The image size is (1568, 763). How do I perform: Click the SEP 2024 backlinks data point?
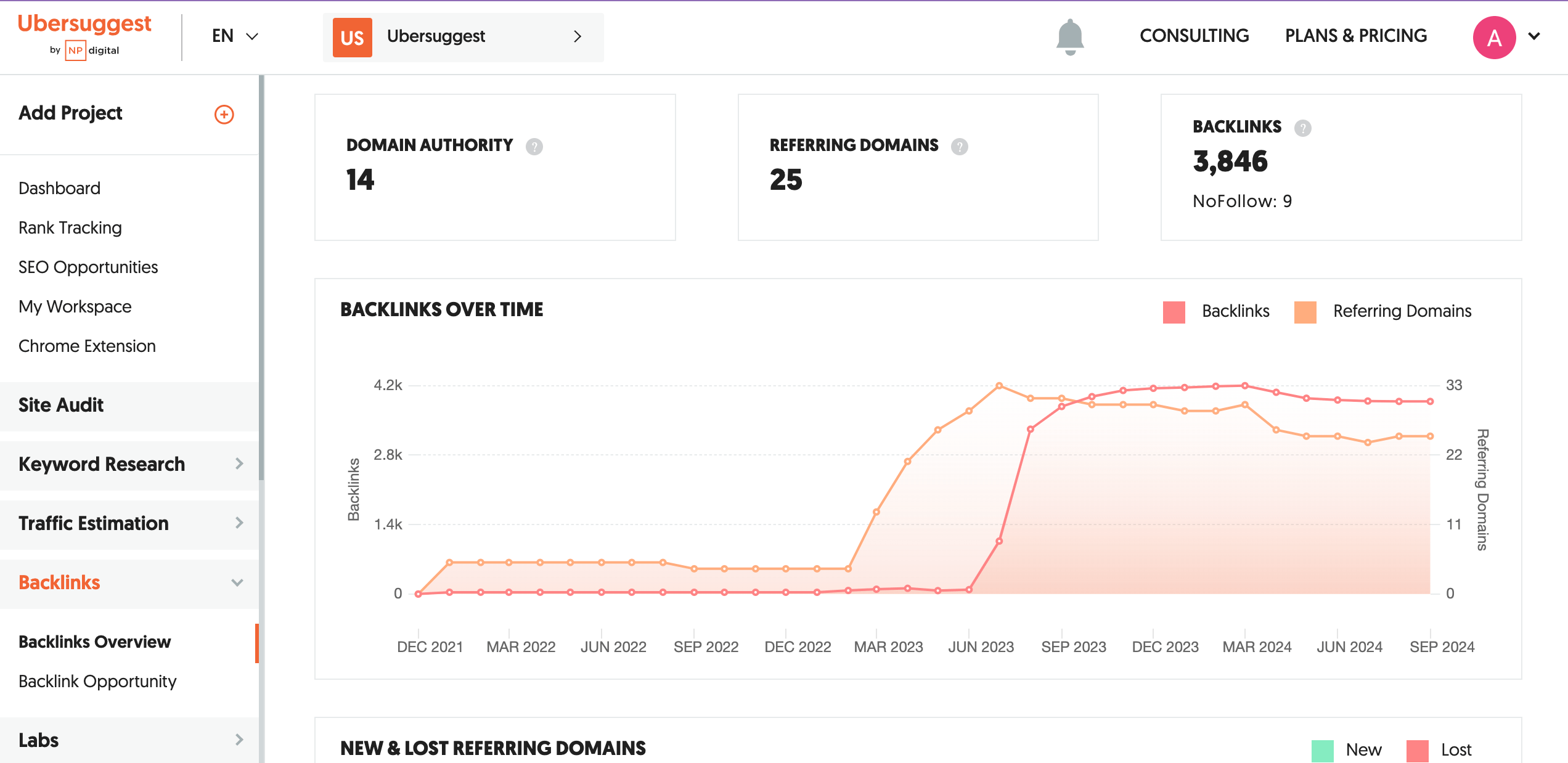point(1430,401)
